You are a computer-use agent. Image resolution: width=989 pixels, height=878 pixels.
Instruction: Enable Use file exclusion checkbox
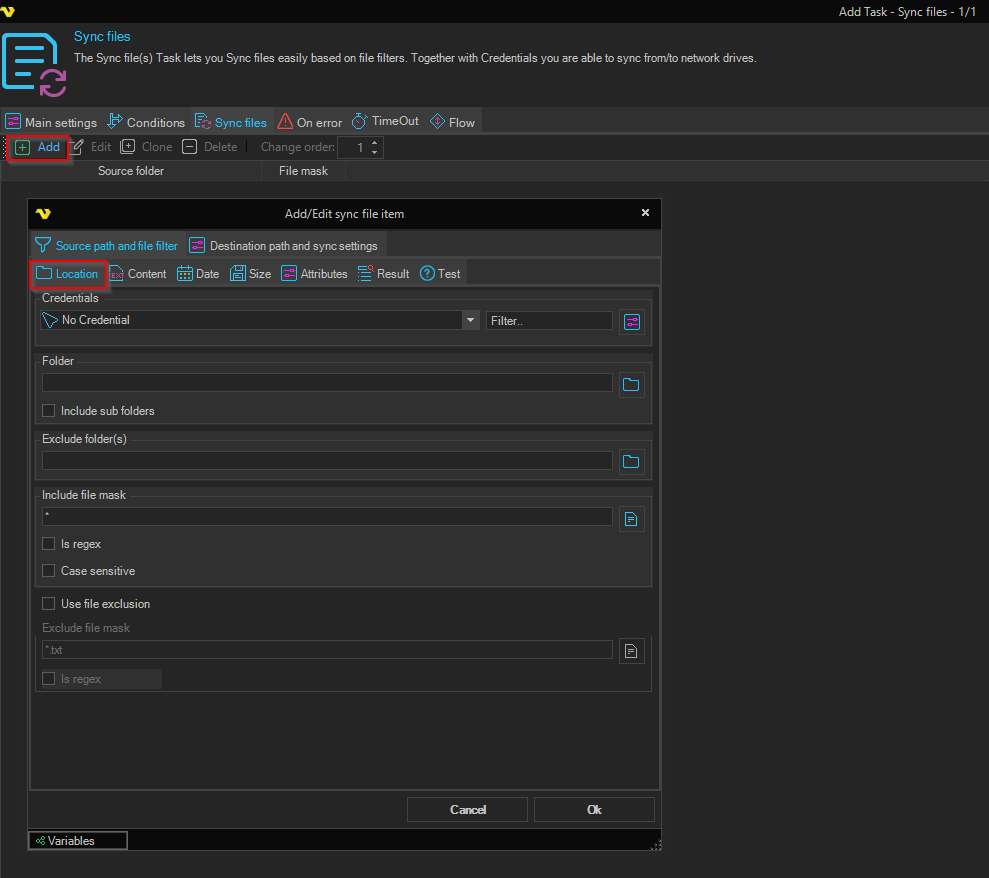tap(49, 604)
